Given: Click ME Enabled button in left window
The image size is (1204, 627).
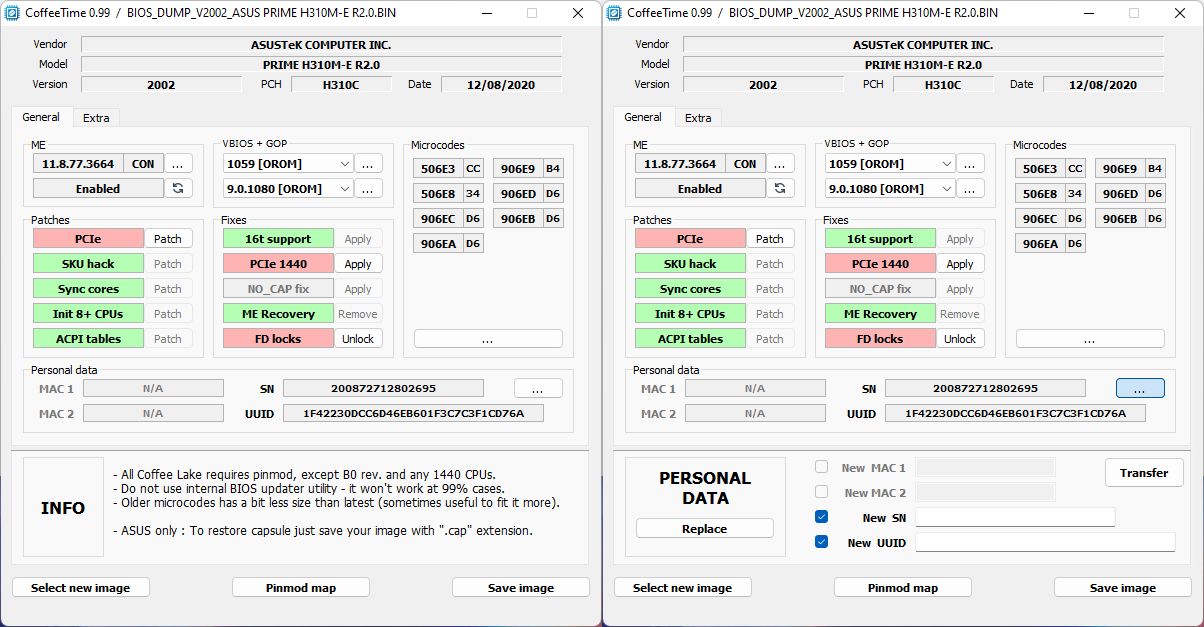Looking at the screenshot, I should click(x=98, y=188).
